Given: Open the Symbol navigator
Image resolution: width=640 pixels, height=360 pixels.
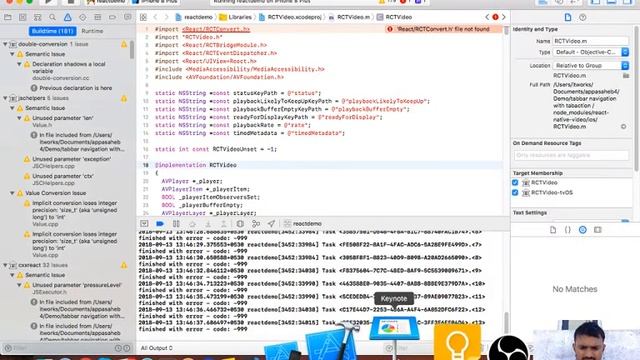Looking at the screenshot, I should [38, 17].
